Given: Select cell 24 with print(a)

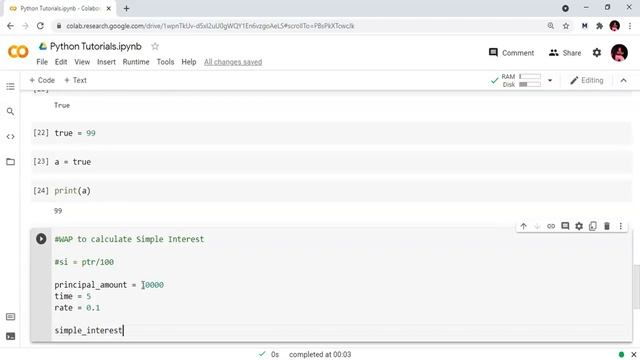Looking at the screenshot, I should [x=331, y=191].
